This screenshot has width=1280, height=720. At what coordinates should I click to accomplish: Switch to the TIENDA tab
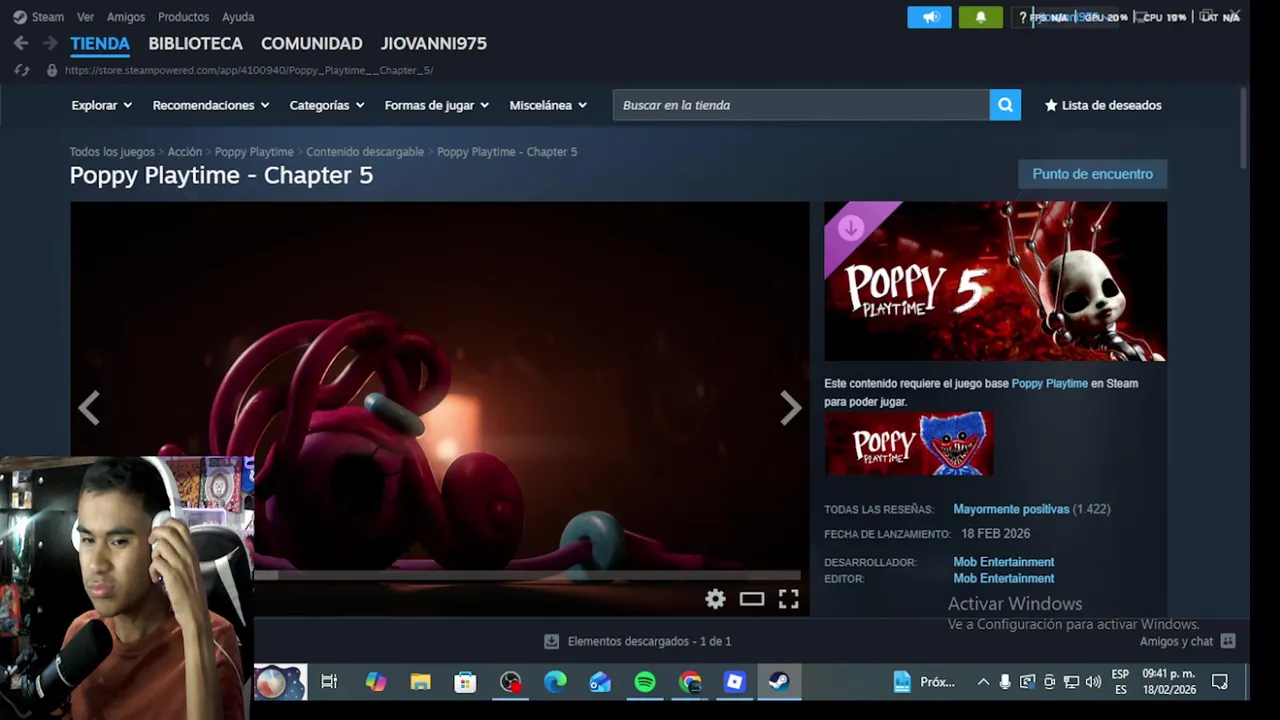(100, 43)
